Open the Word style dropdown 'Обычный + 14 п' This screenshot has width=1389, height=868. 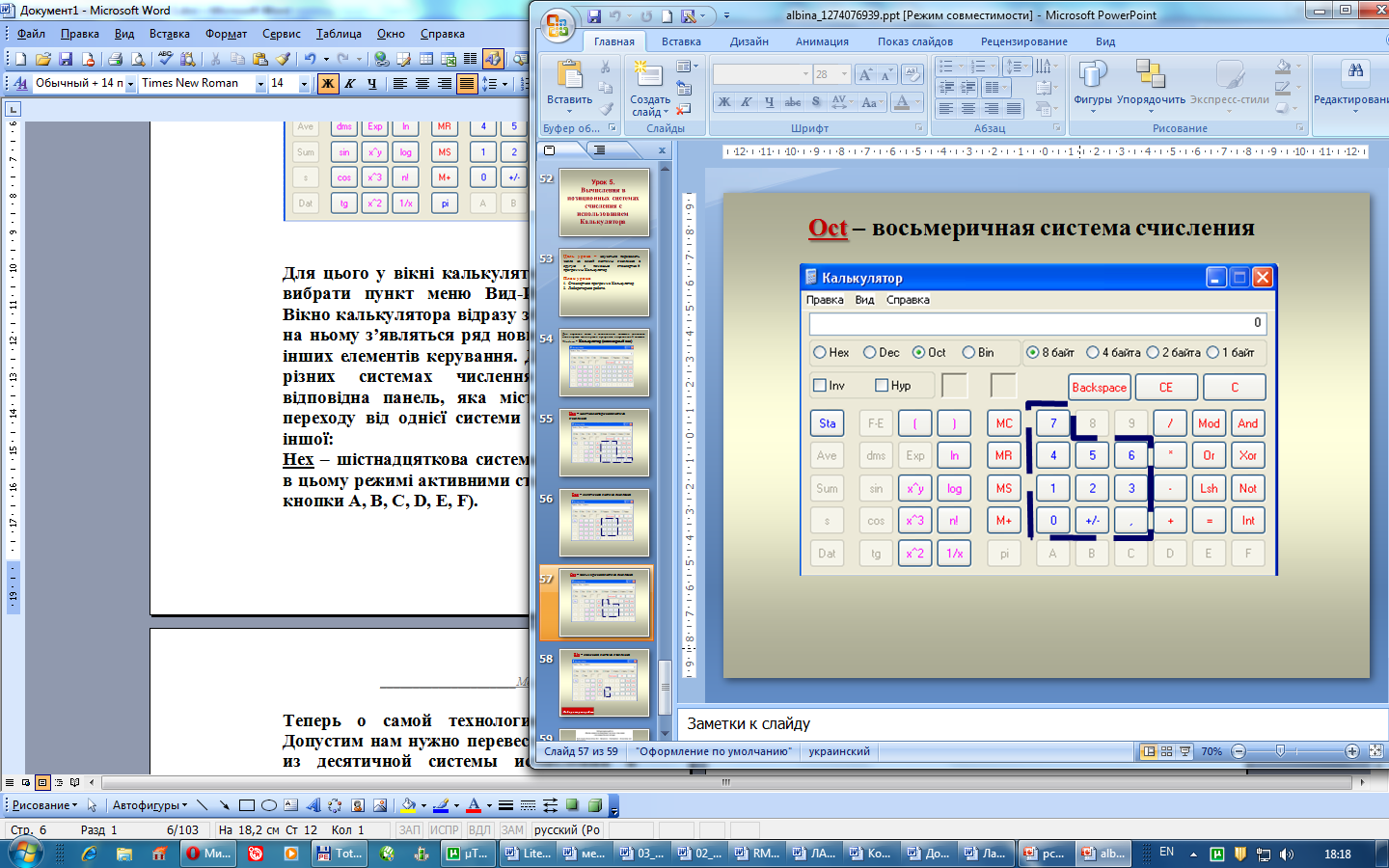131,84
